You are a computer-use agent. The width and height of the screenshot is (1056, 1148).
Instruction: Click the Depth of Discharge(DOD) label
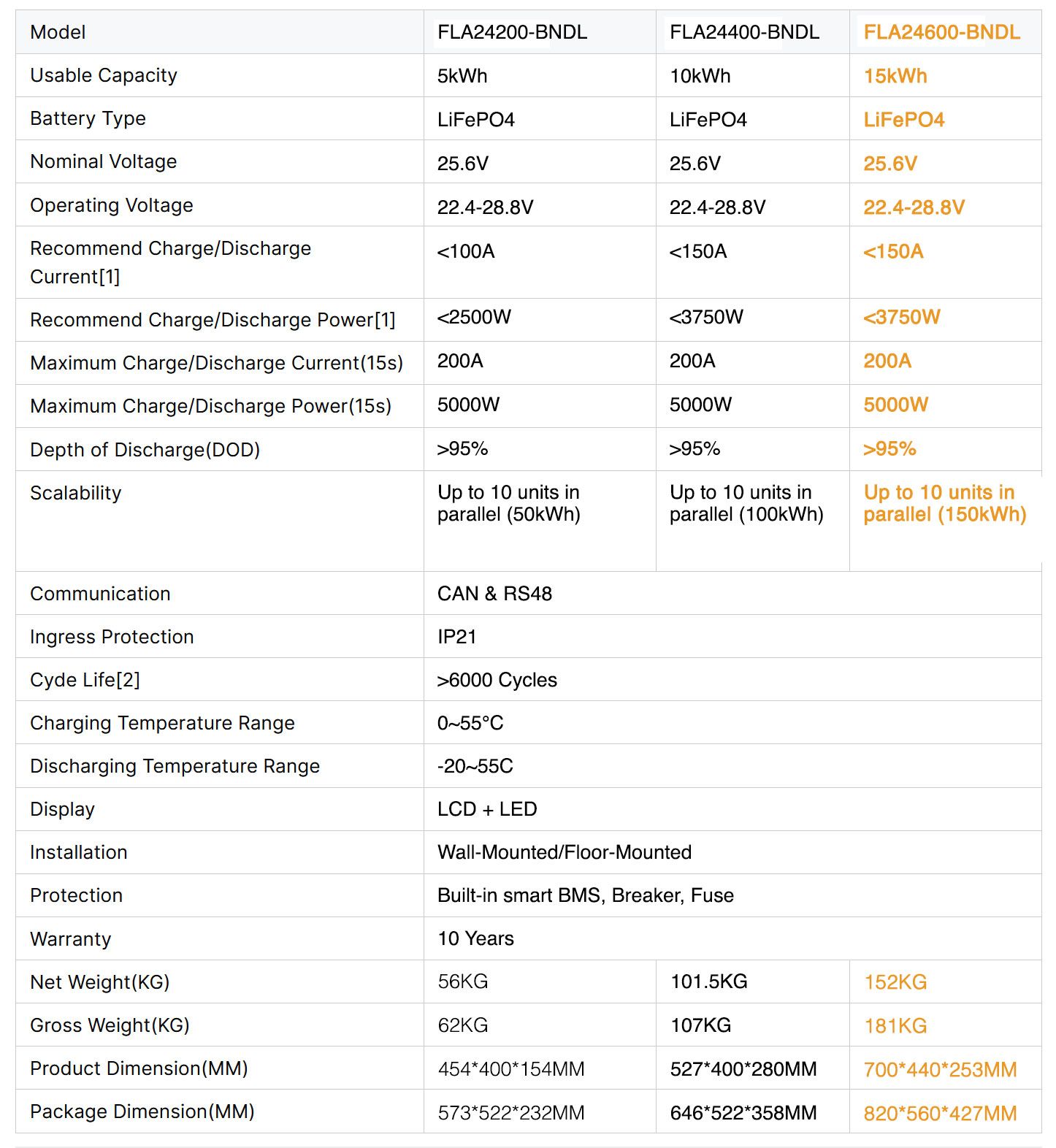[x=145, y=450]
